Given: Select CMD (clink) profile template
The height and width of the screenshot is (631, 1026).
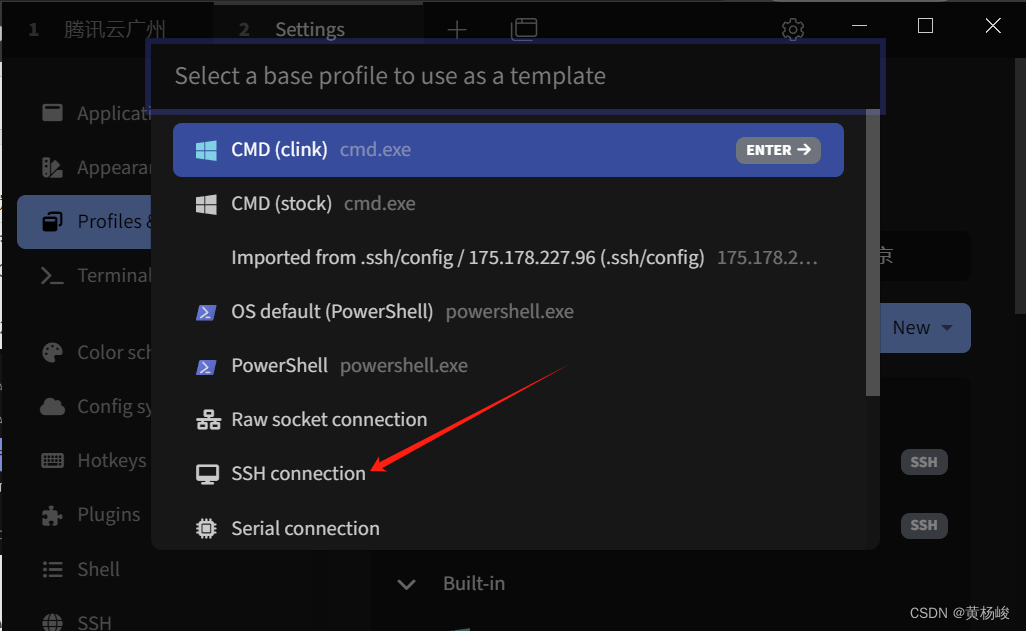Looking at the screenshot, I should (x=508, y=150).
